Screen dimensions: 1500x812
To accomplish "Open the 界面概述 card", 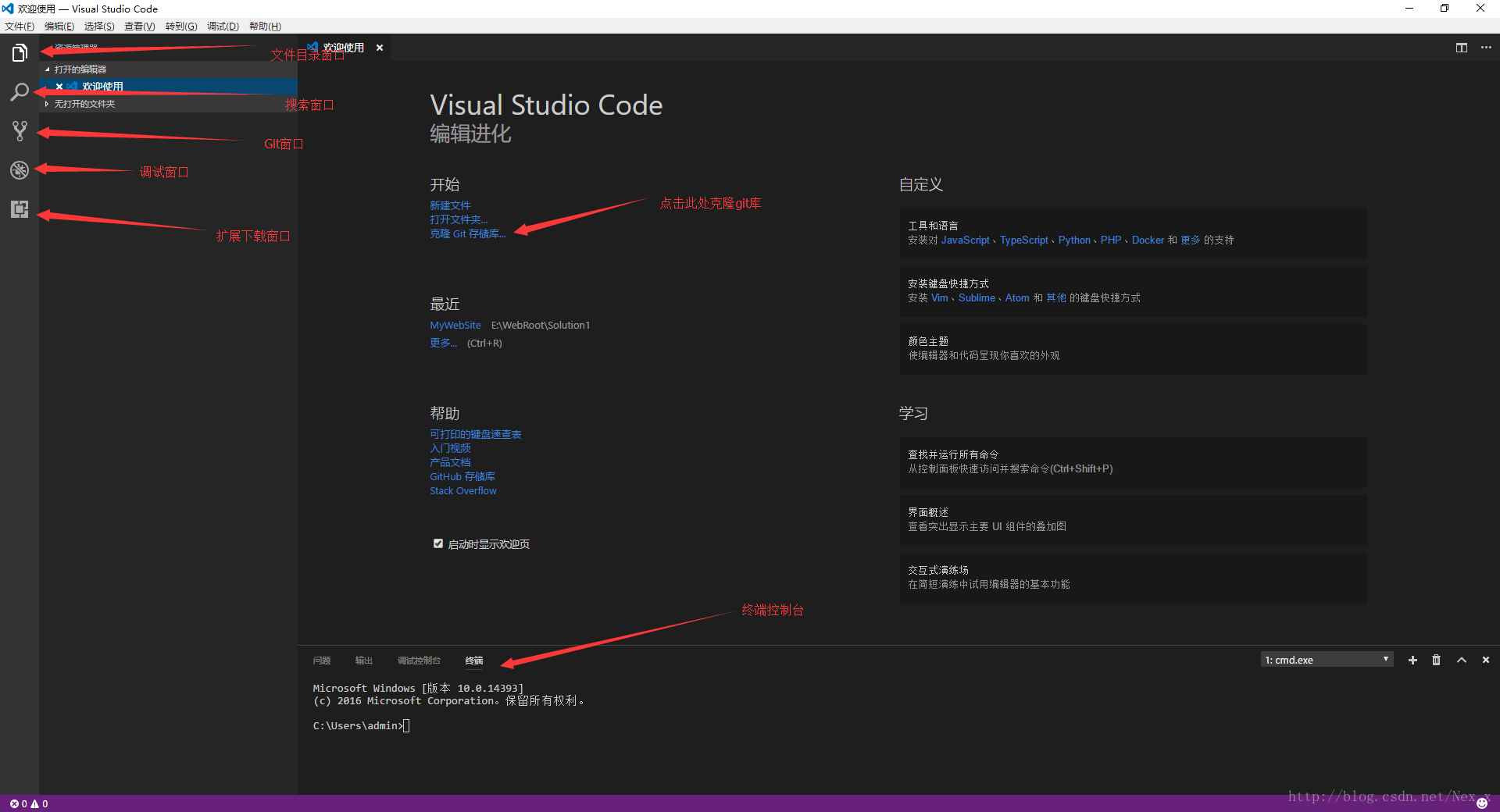I will [1133, 520].
